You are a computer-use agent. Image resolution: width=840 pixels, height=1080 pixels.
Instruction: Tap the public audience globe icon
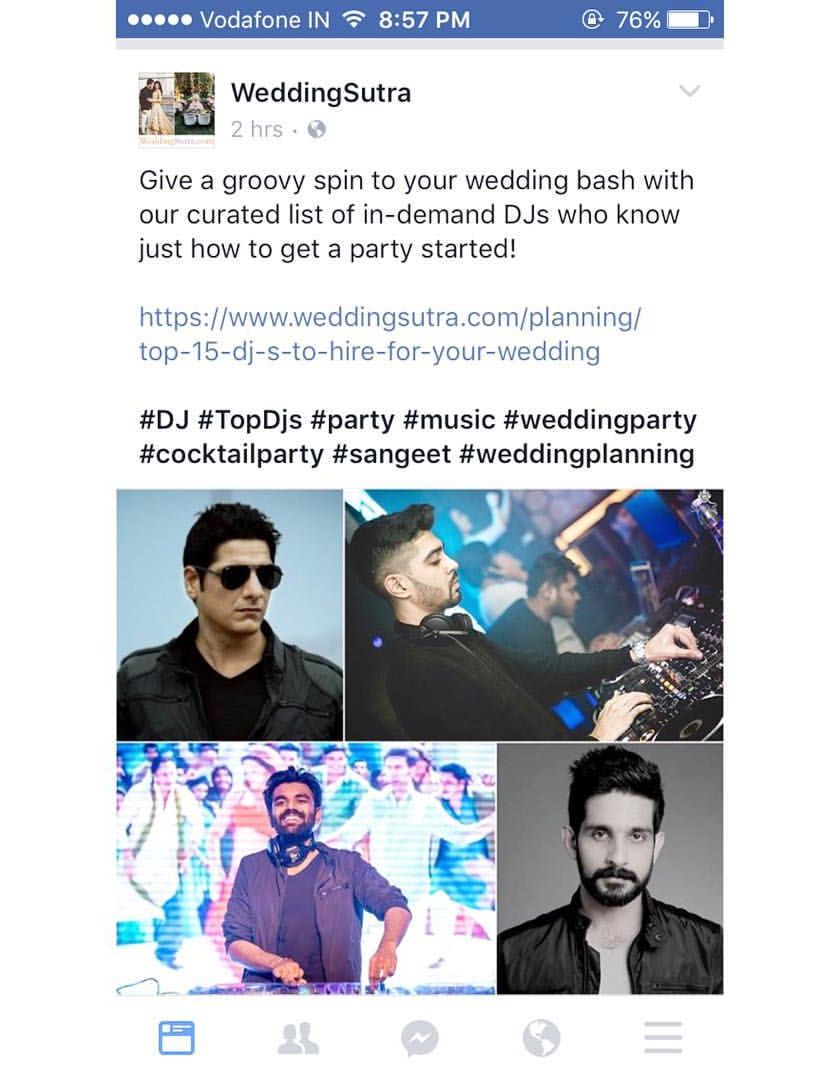click(316, 129)
